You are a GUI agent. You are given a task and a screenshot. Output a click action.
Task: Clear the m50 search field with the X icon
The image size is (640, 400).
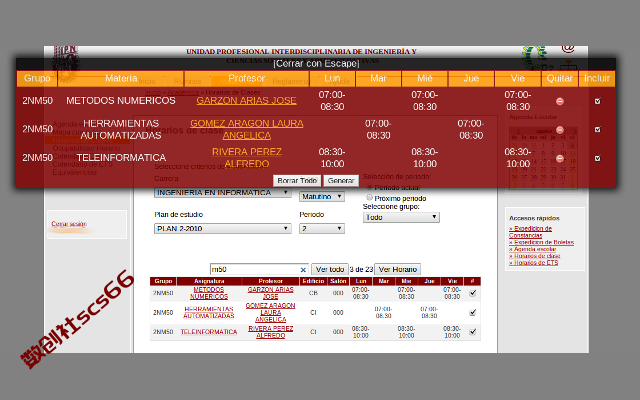click(x=303, y=270)
